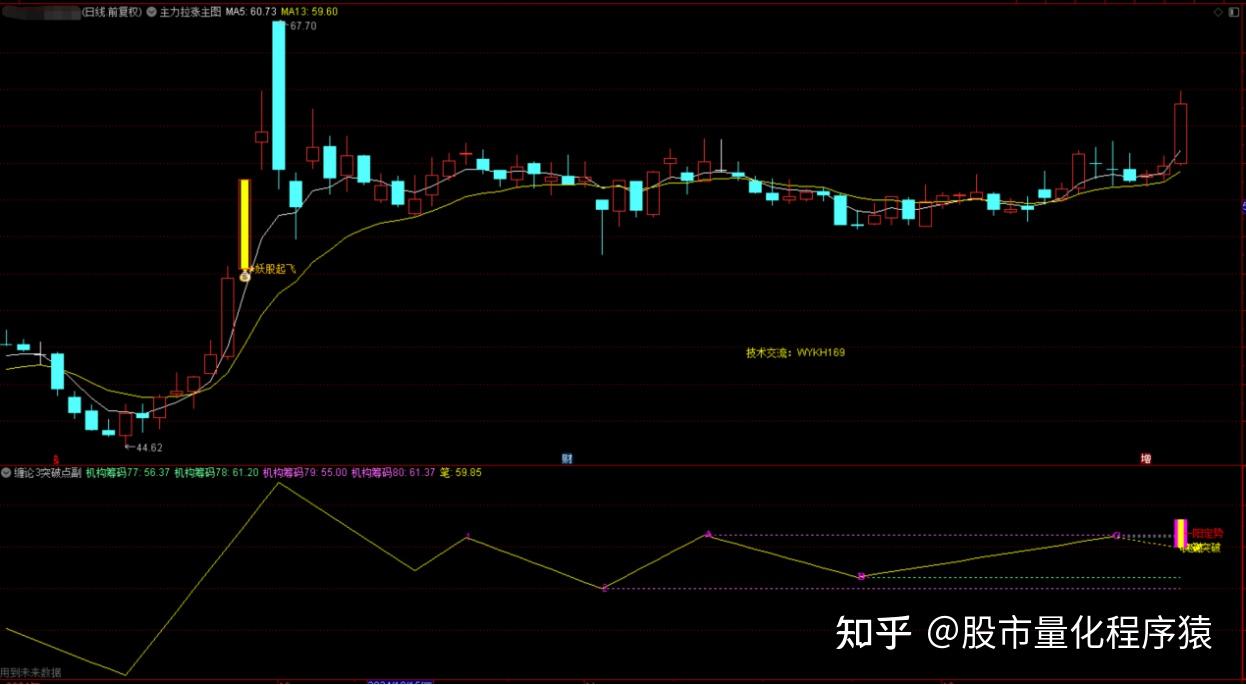Click the 缠论3突破点副 indicator name

click(46, 472)
